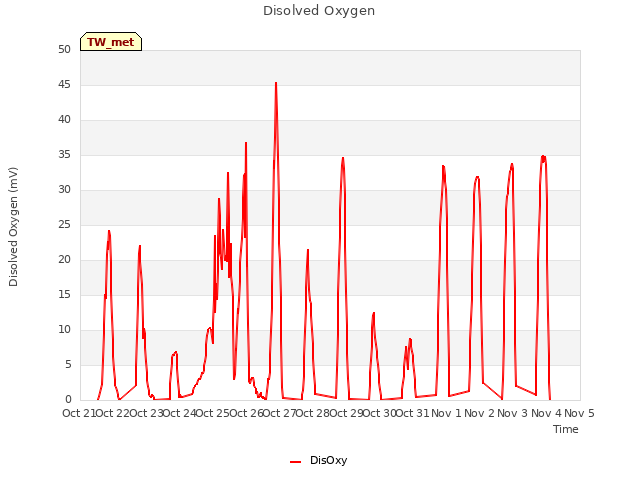Screen dimensions: 640x480
Task: Click the 'Oct 25' x-axis tick label
Action: [213, 413]
